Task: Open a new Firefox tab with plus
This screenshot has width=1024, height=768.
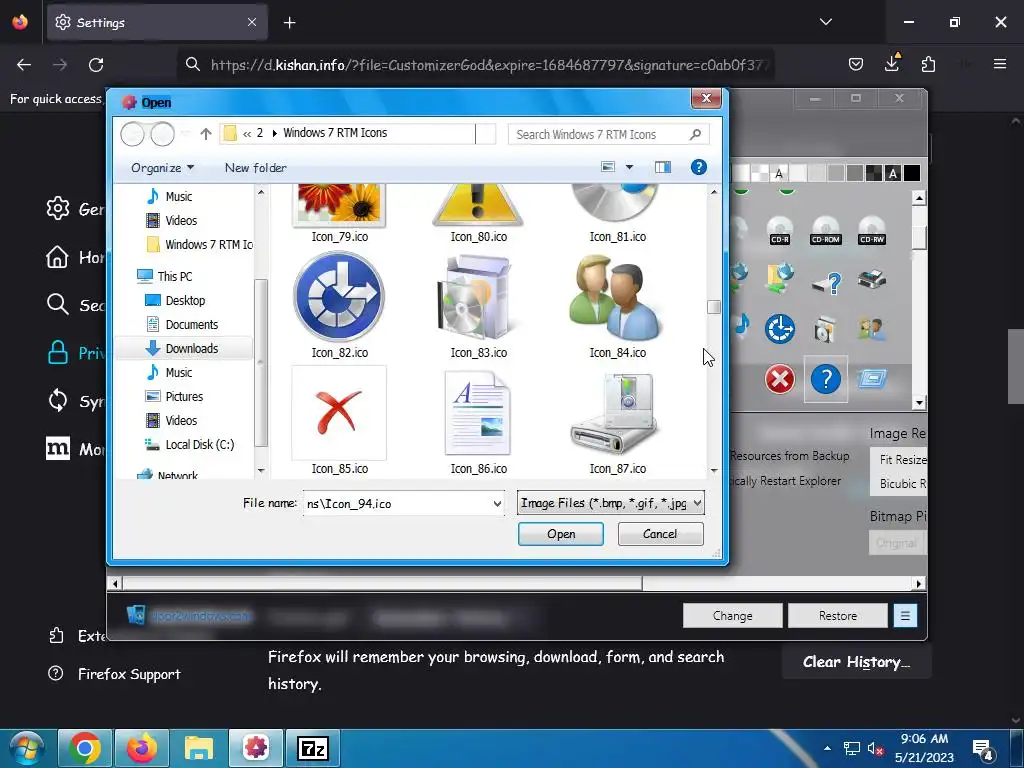Action: (289, 23)
